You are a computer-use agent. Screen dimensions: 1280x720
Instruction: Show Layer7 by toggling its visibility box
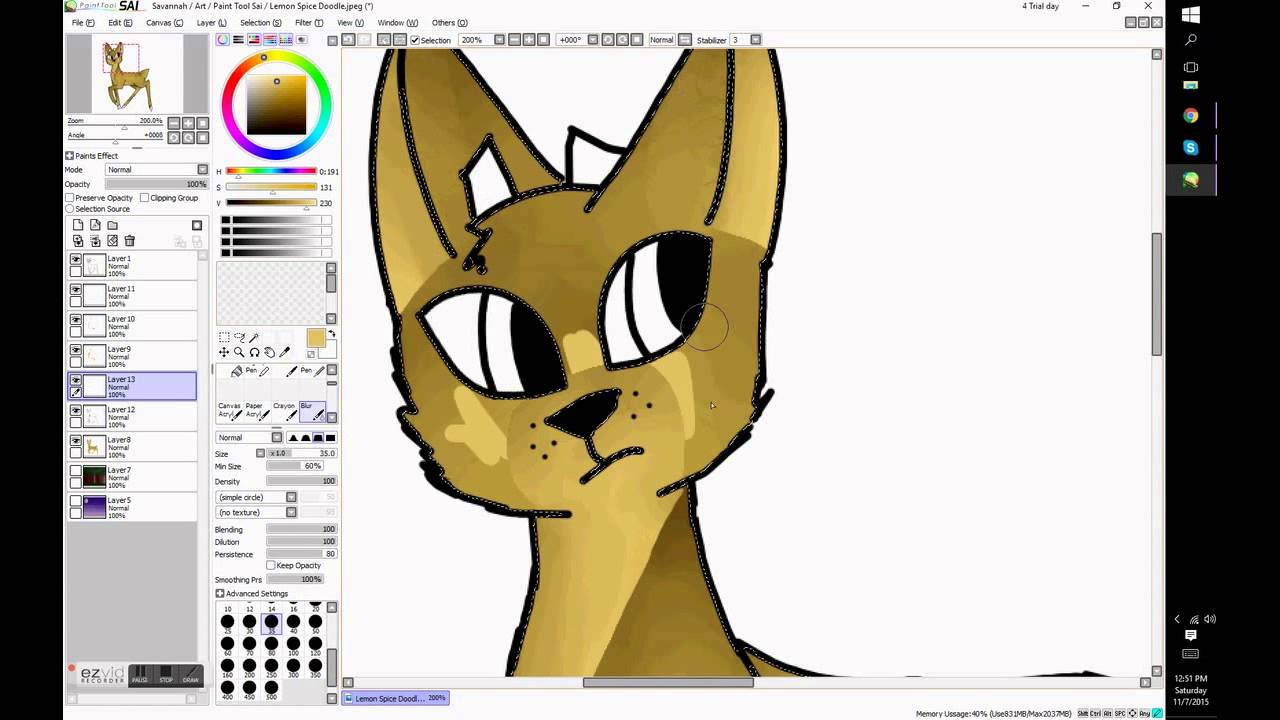[x=76, y=471]
